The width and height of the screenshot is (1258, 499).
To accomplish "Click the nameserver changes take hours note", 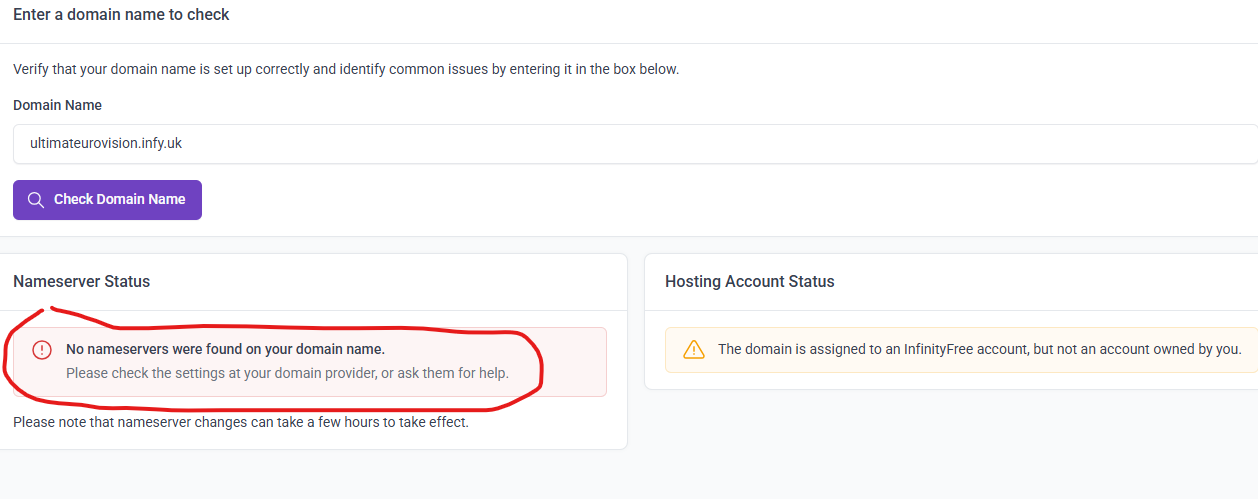I will [x=240, y=422].
